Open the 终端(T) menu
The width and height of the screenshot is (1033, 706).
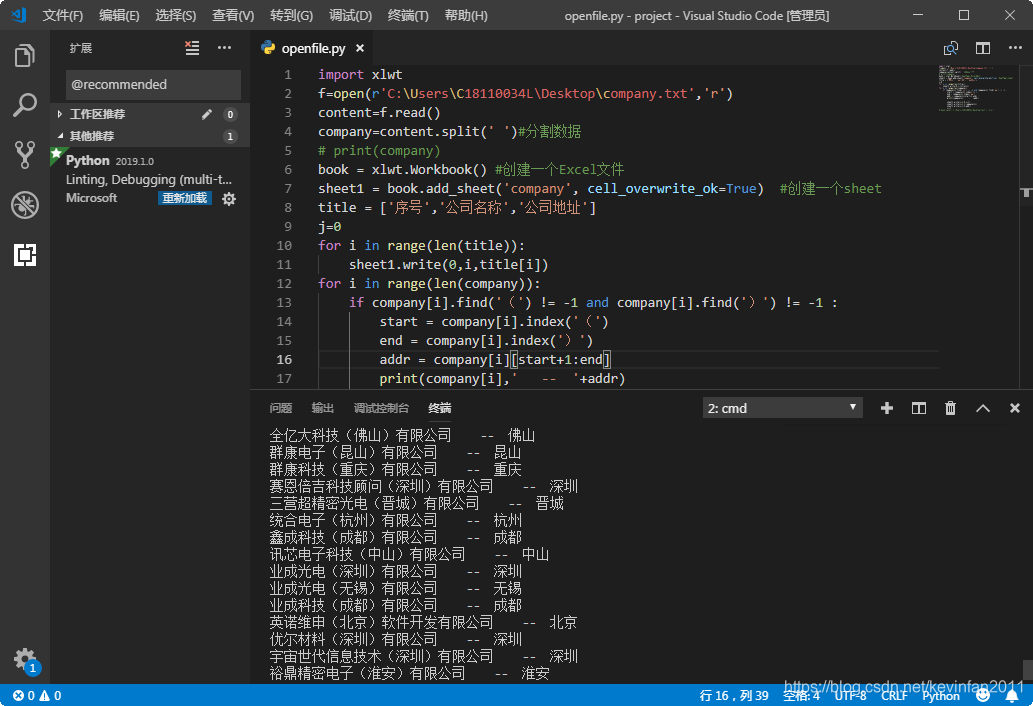point(408,15)
